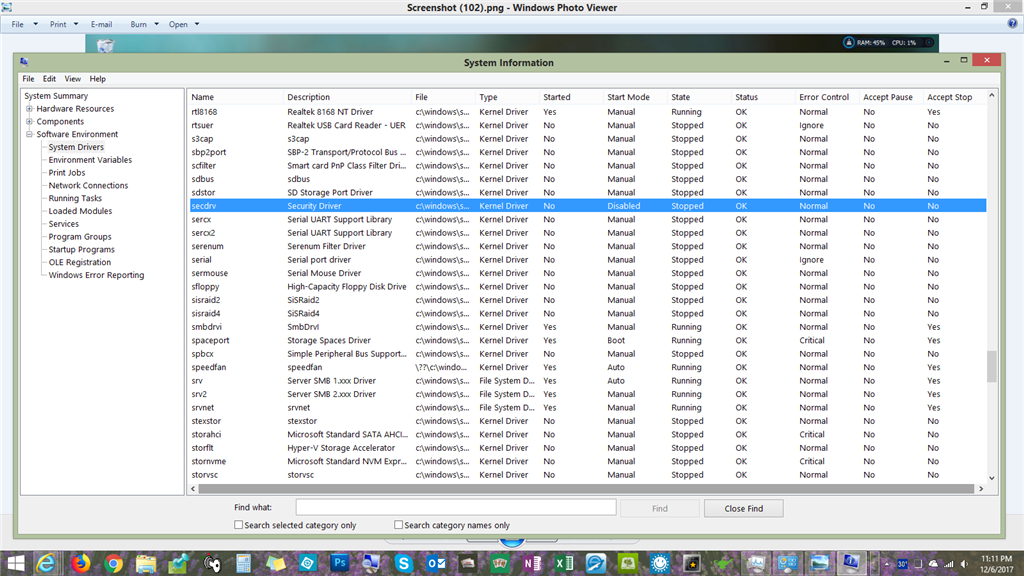The width and height of the screenshot is (1024, 576).
Task: Open the Help menu in System Information
Action: [x=97, y=78]
